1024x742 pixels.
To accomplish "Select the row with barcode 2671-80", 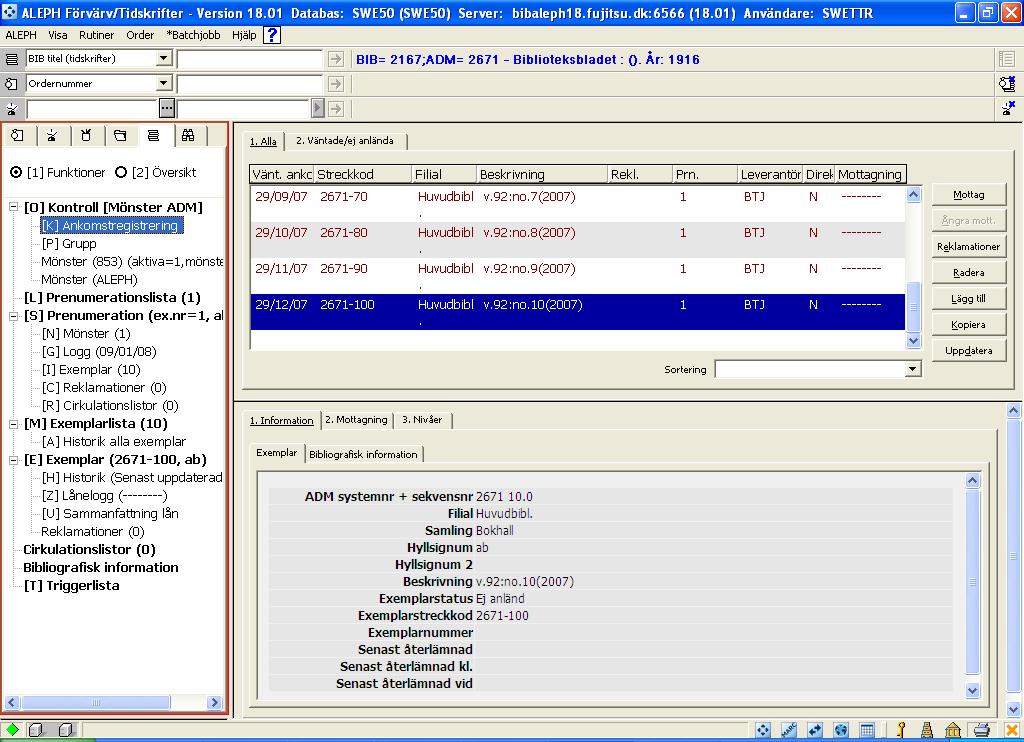I will [578, 239].
